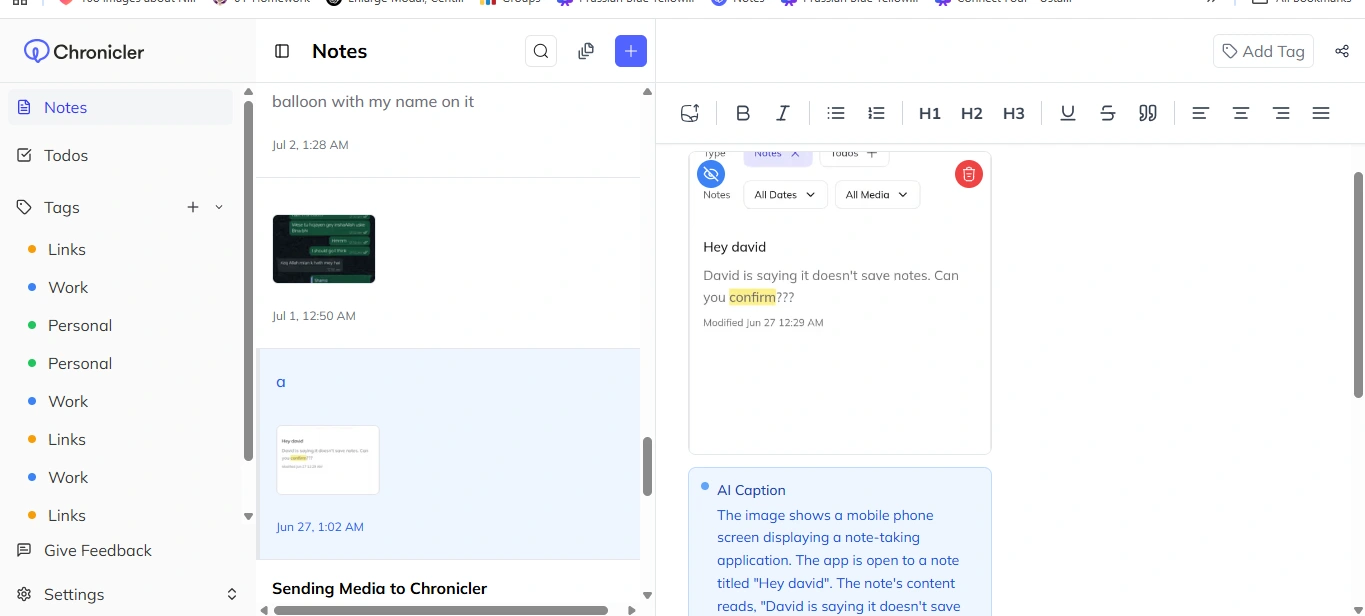Viewport: 1365px width, 616px height.
Task: Click the 'Jul 1, 12:50 AM' timestamp
Action: coord(314,316)
